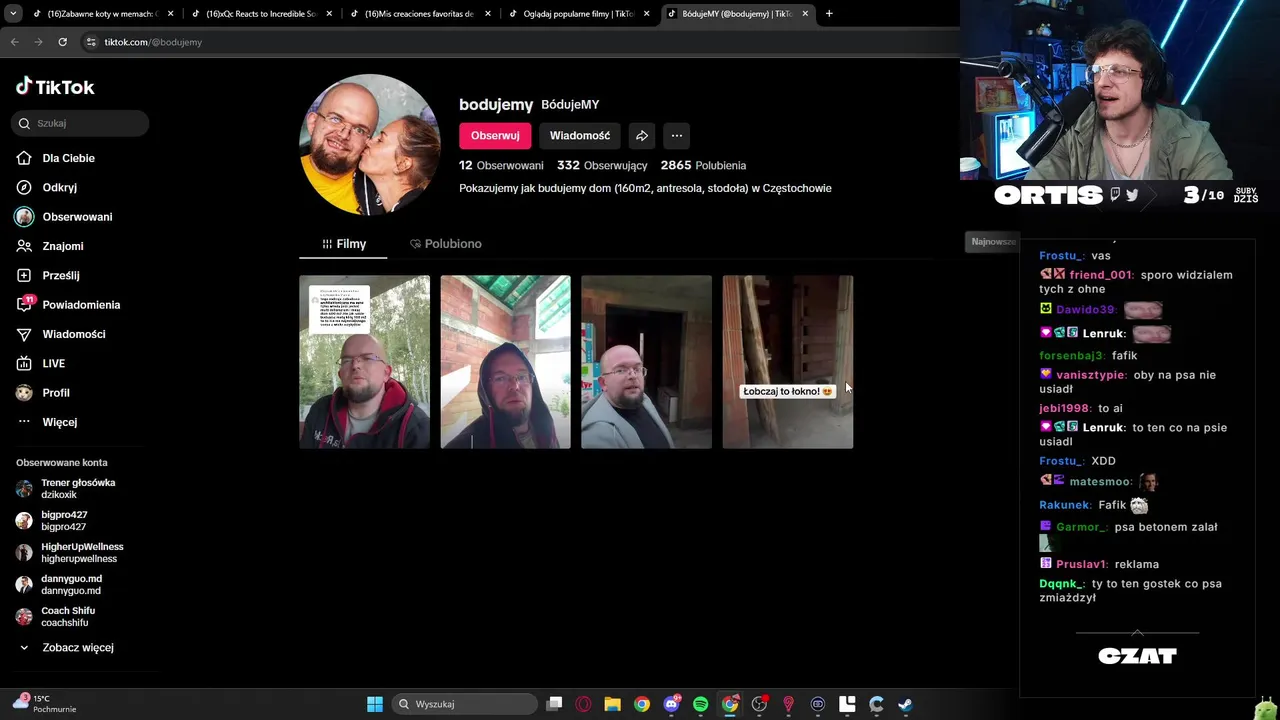Open the three-dots more options on profile
This screenshot has height=720, width=1280.
[677, 136]
